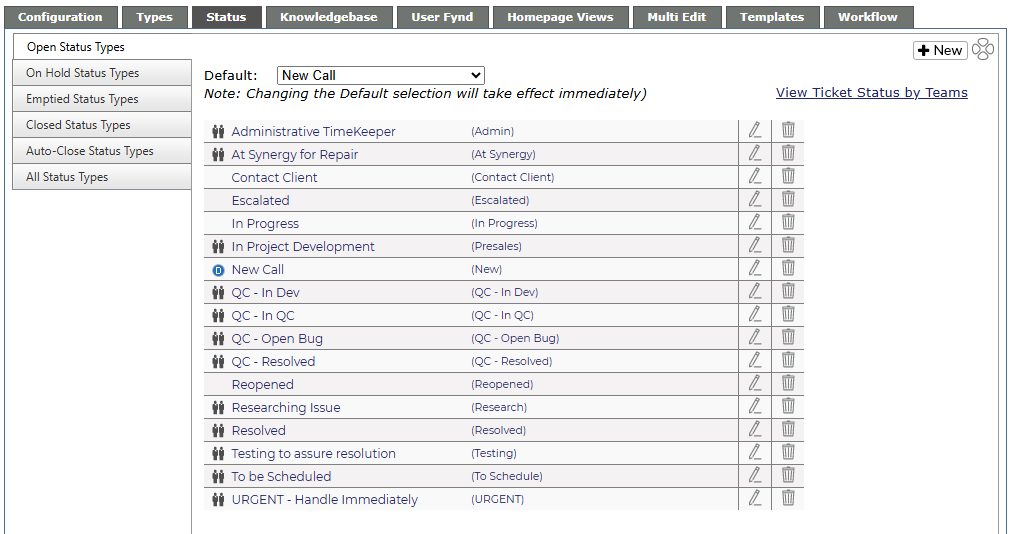Click the clover icon next to New button
Screen dimensions: 1012x534
[x=983, y=49]
